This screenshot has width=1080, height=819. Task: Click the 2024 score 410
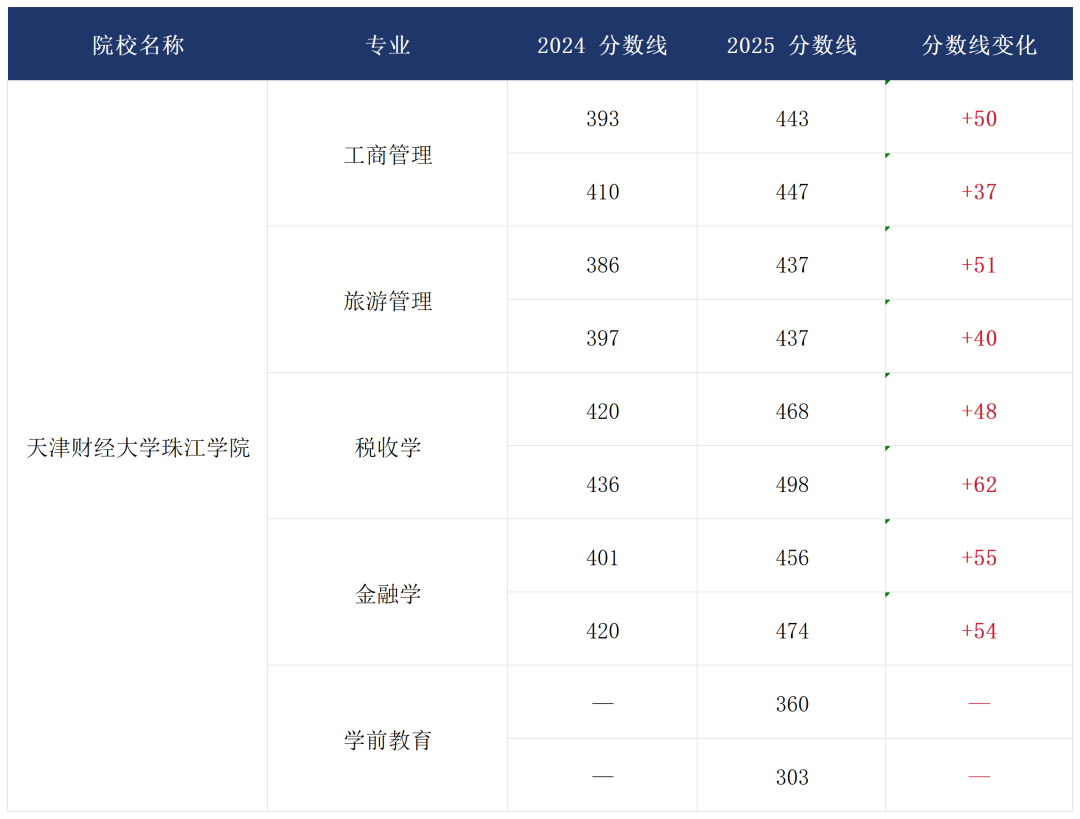click(603, 191)
